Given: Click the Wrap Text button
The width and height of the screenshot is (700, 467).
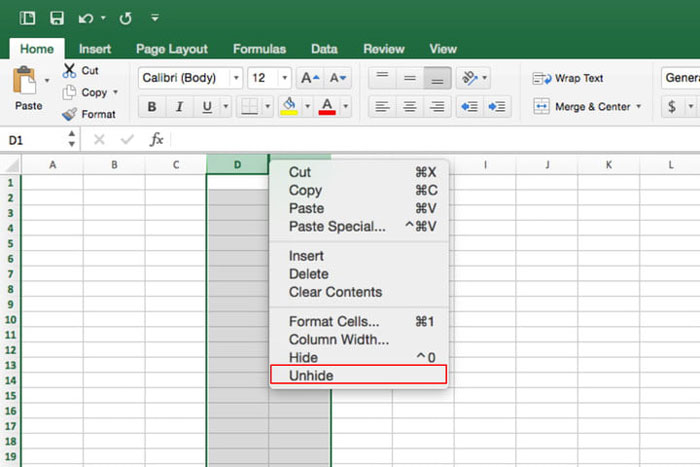Looking at the screenshot, I should point(568,79).
